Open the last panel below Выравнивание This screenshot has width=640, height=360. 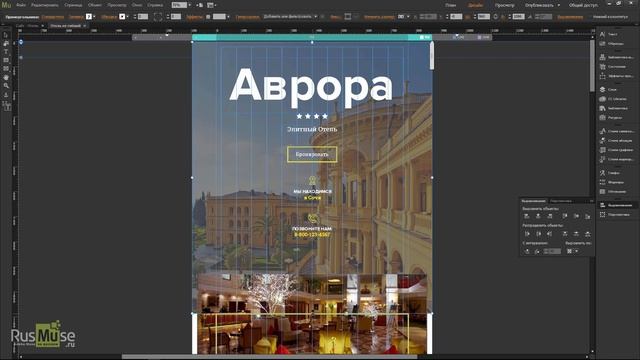616,215
